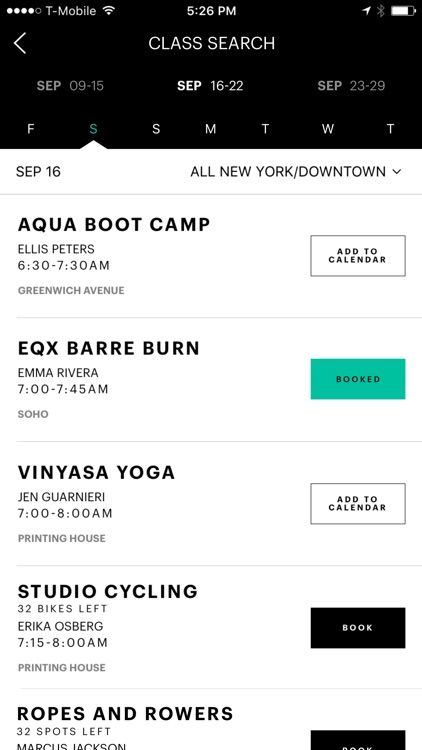Book the Ropes and Rowers class
This screenshot has height=750, width=422.
pyautogui.click(x=358, y=740)
